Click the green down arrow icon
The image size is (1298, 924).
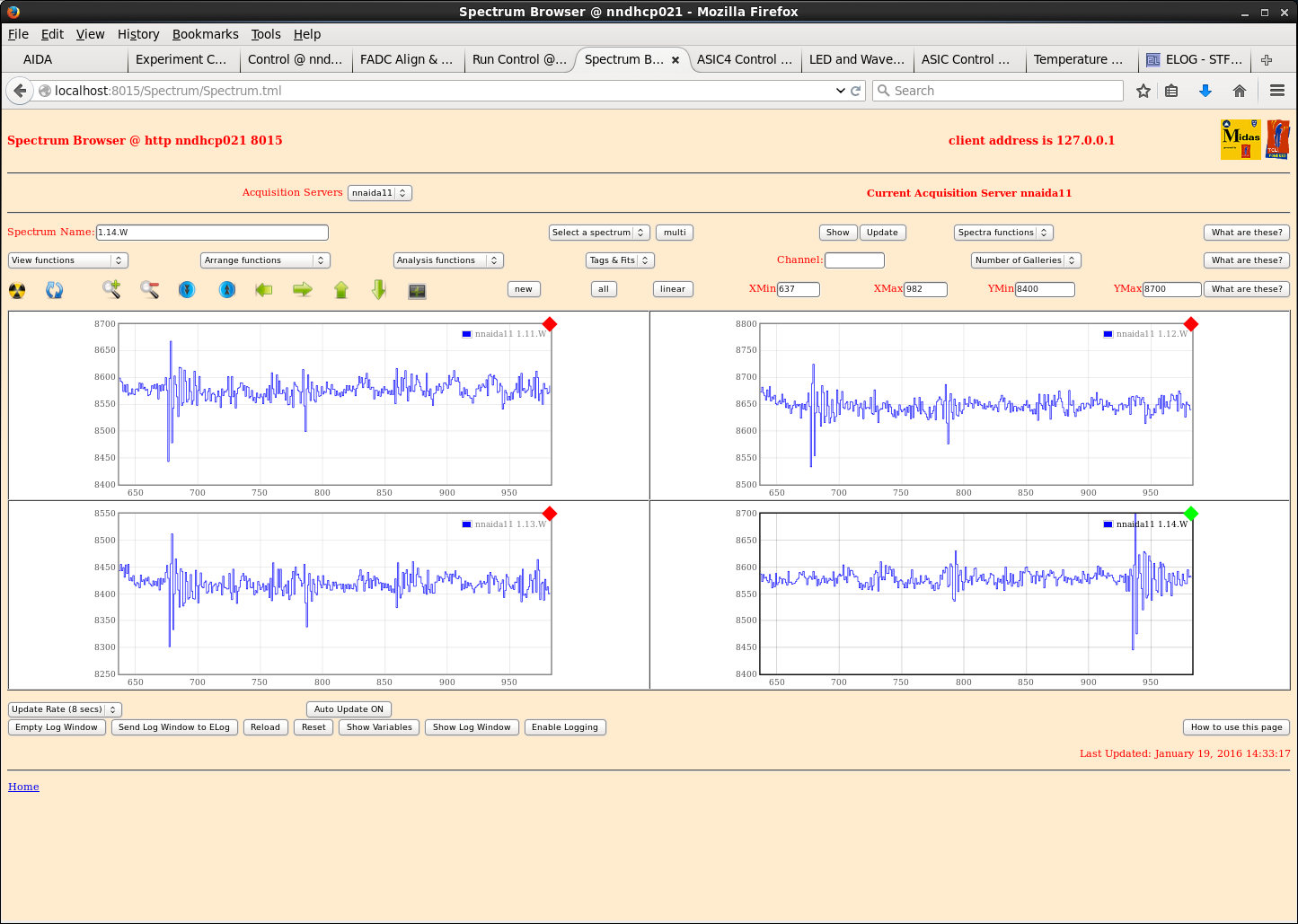pos(379,289)
